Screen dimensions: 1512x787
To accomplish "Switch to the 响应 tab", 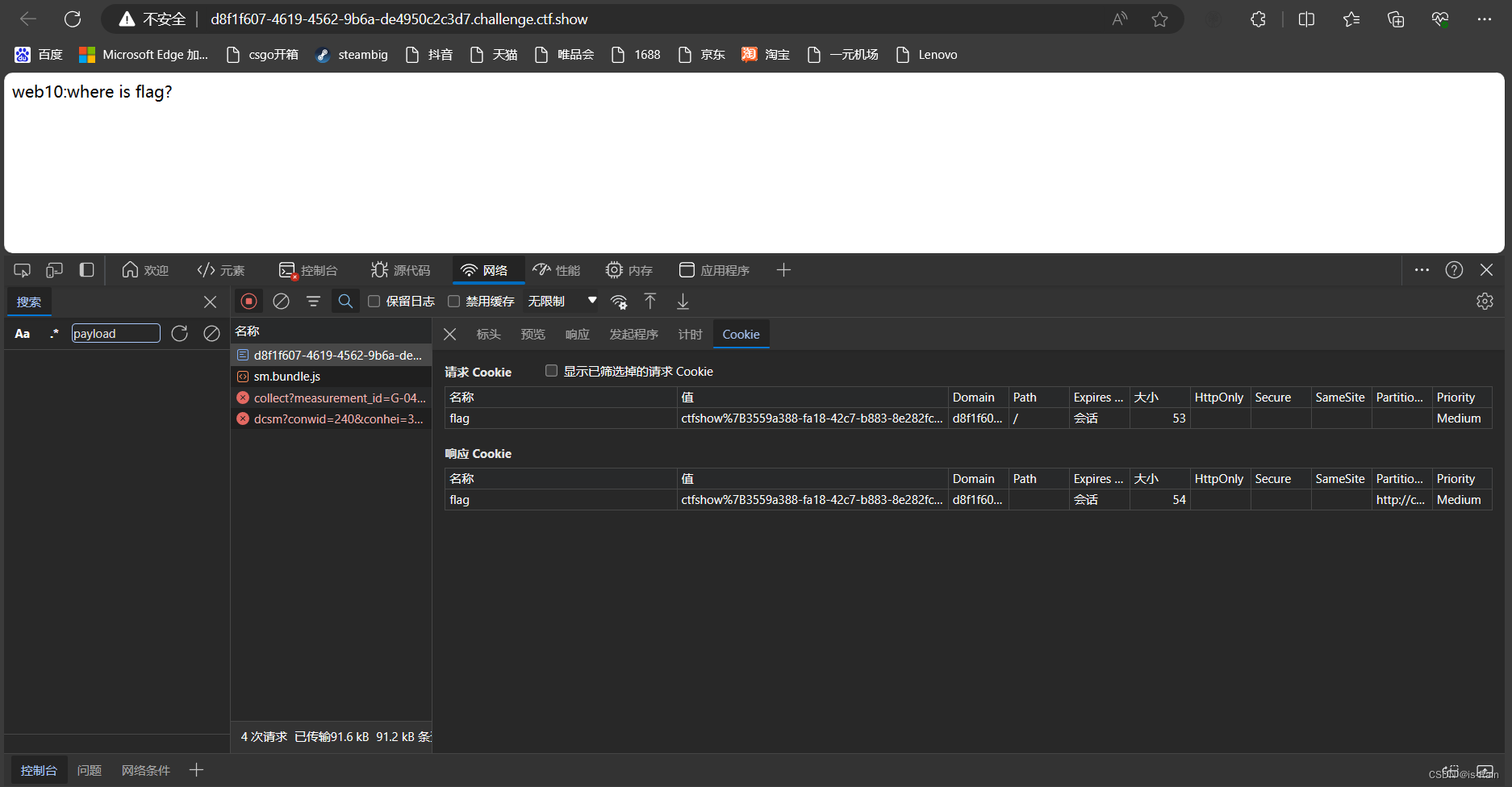I will point(577,334).
